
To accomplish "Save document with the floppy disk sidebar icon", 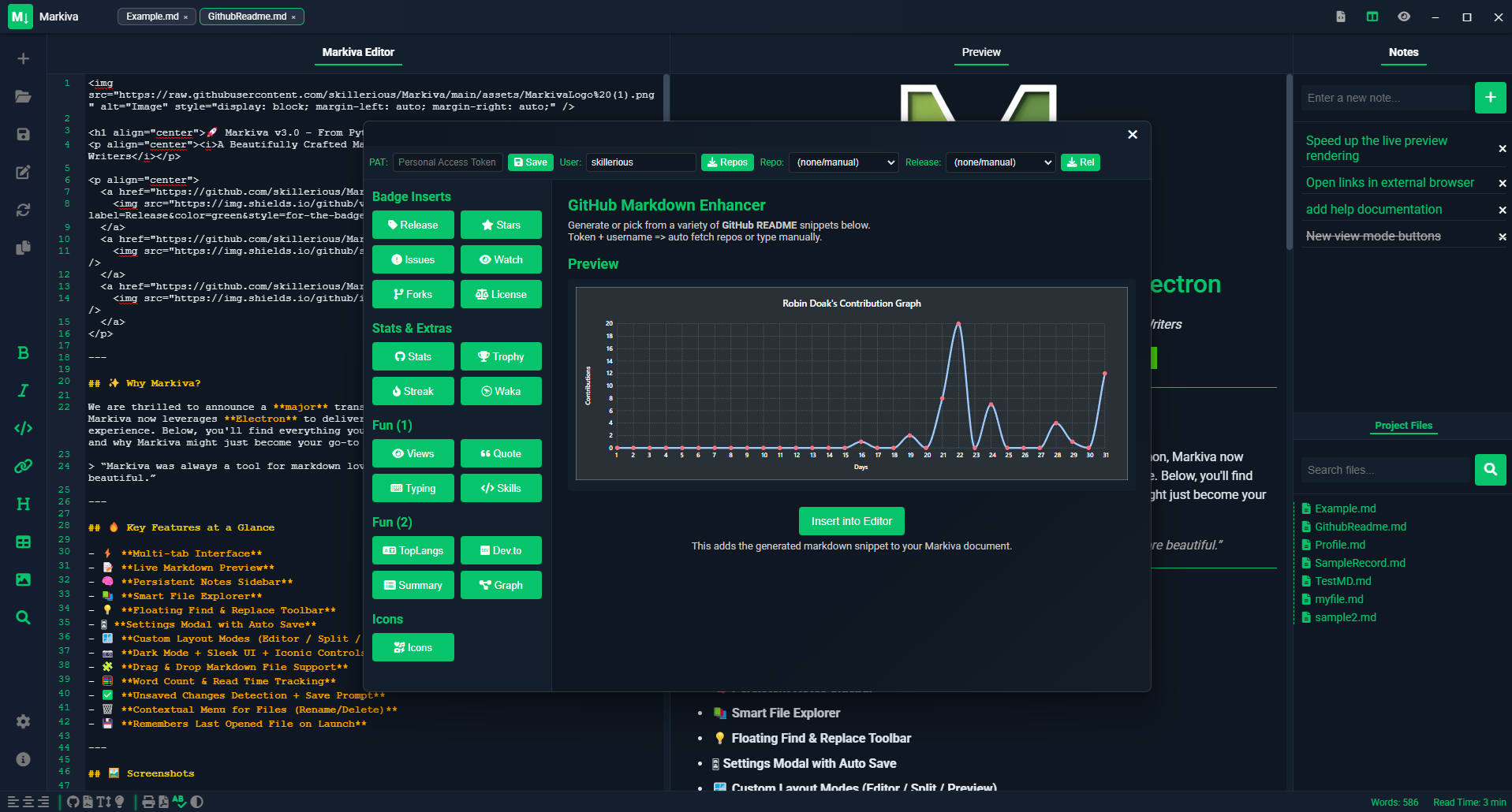I will (24, 134).
